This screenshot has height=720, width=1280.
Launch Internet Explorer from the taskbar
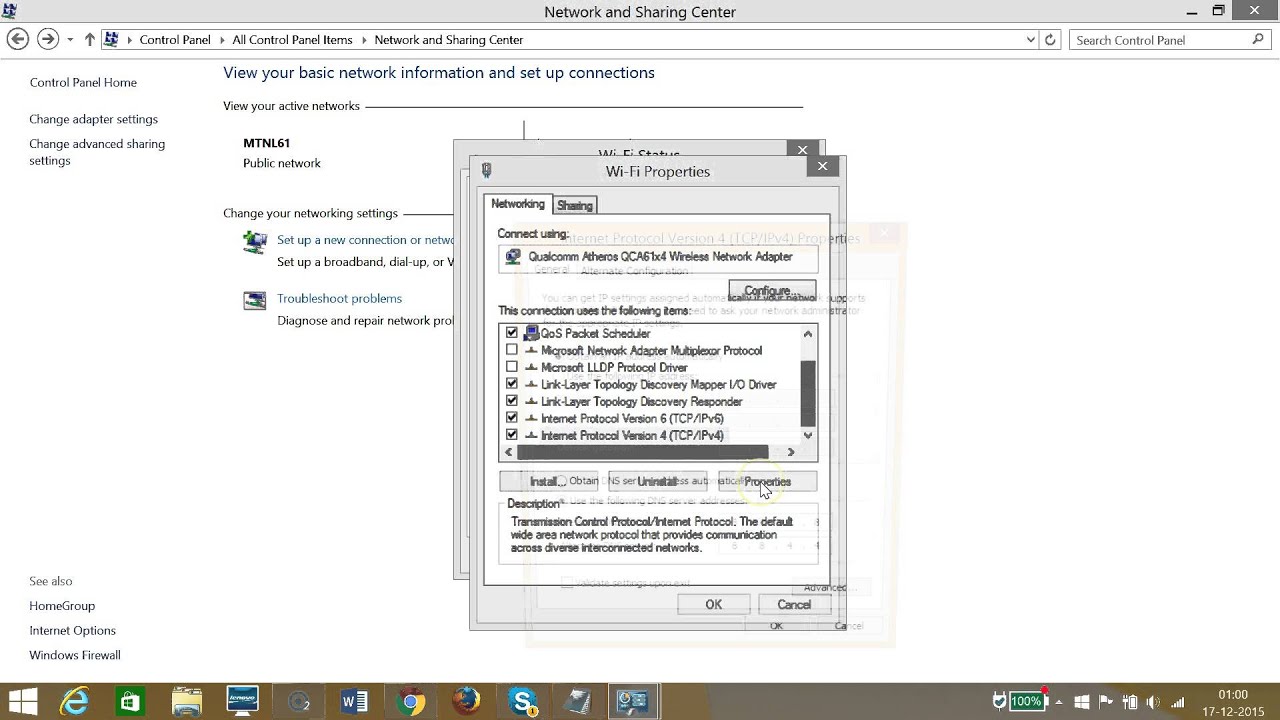pyautogui.click(x=75, y=701)
